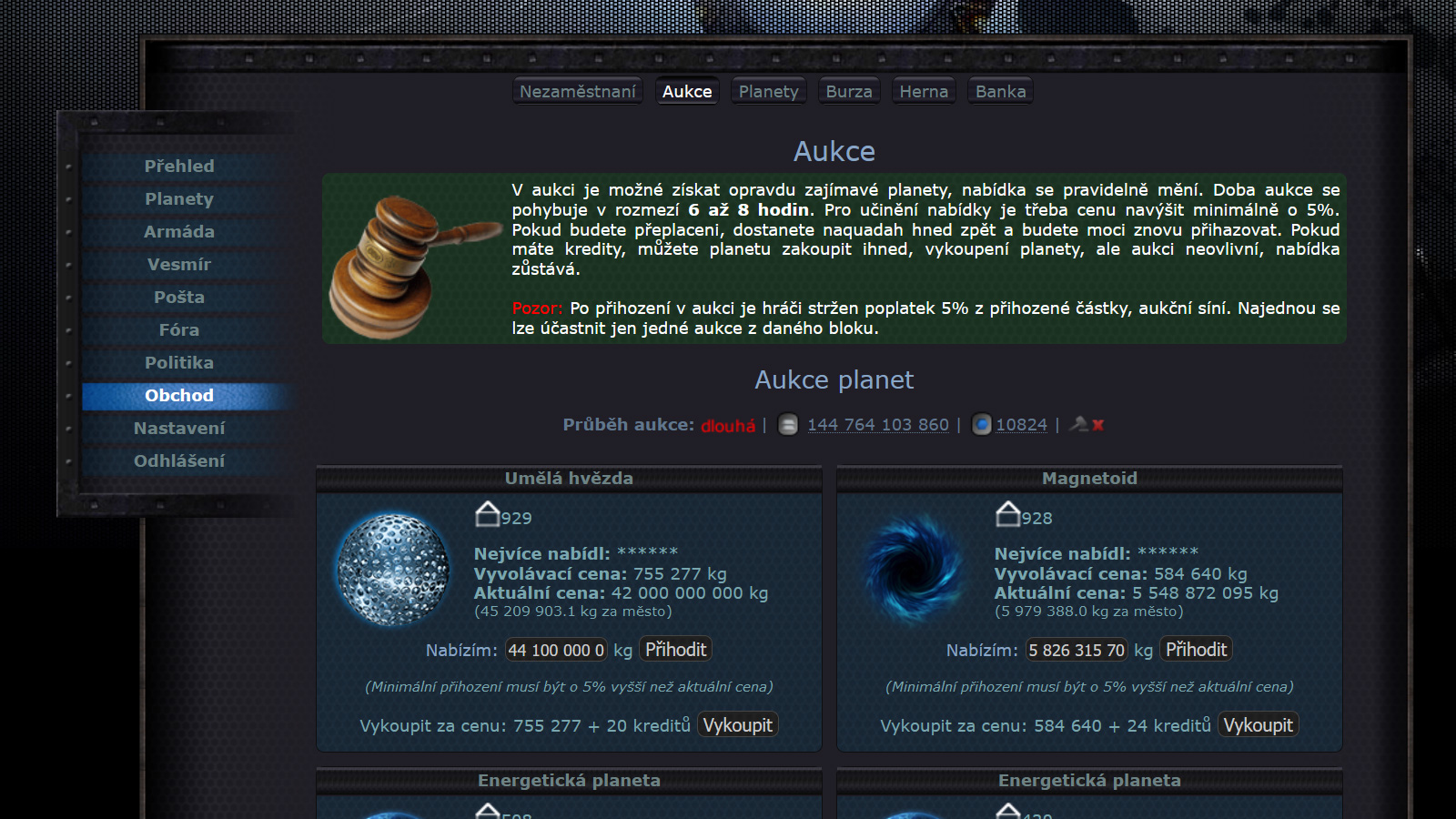Switch to the Burza tab
Screen dimensions: 1456x819
pos(848,92)
